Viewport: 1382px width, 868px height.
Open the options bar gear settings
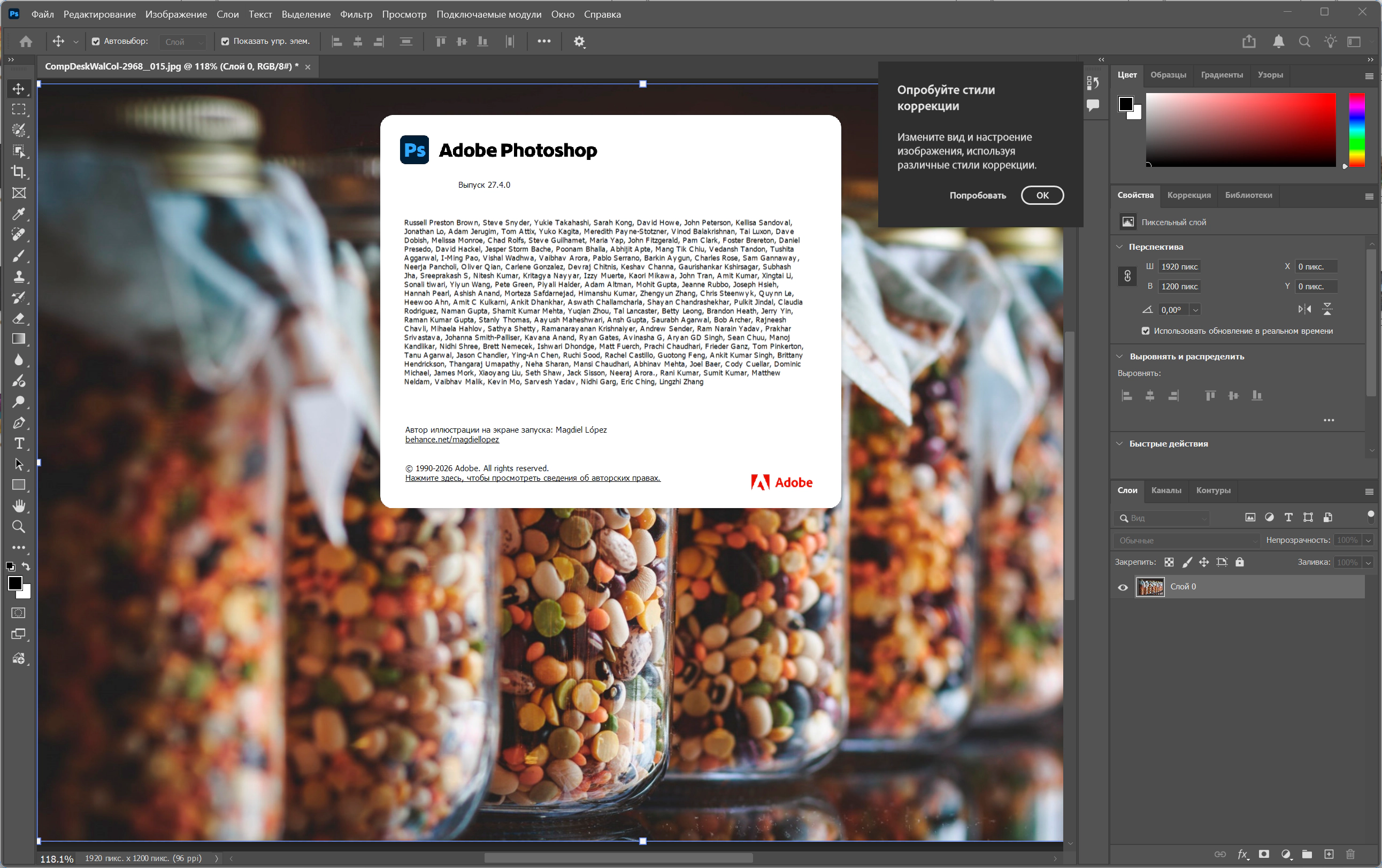[579, 41]
